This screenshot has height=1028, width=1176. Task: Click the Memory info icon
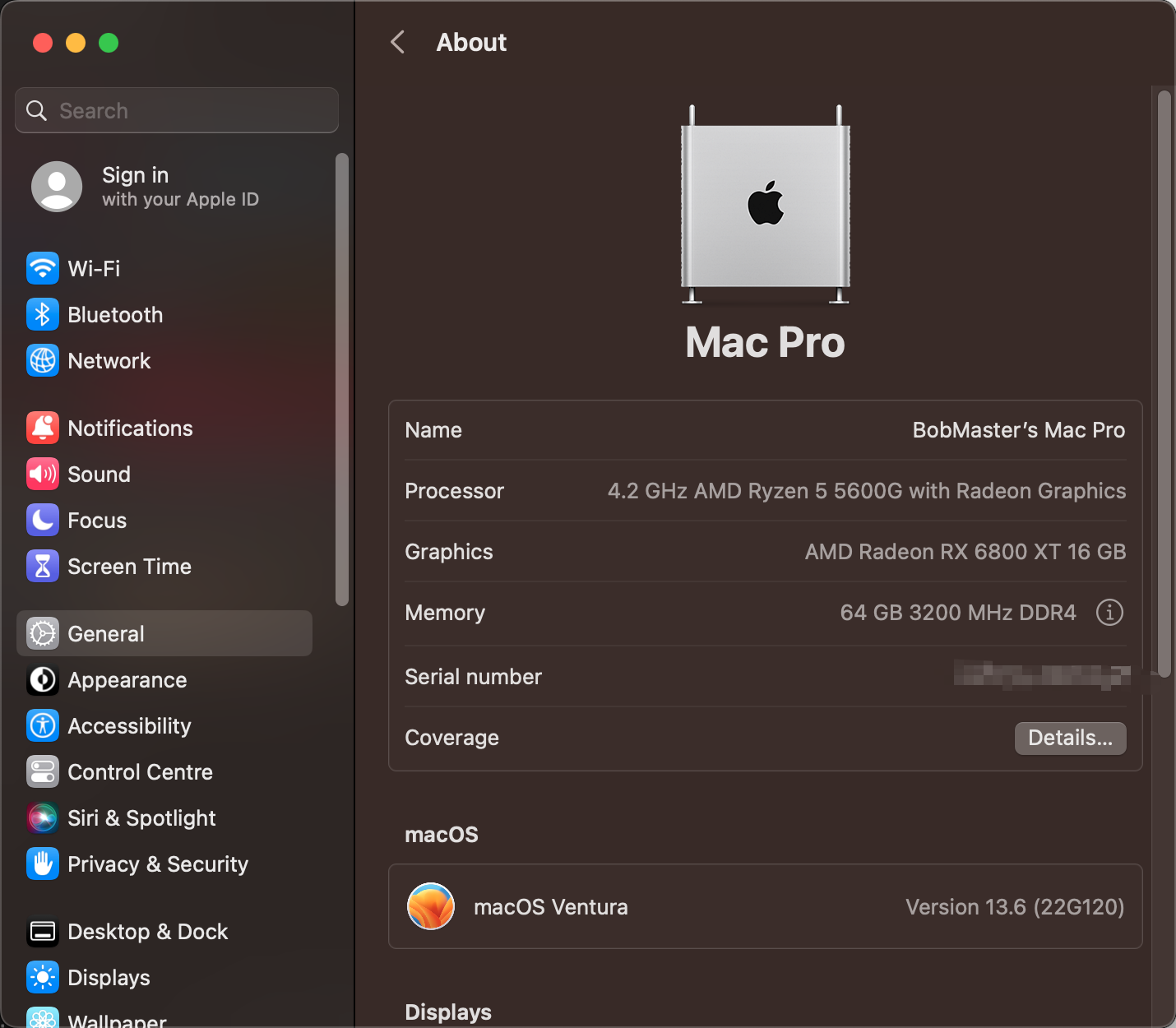[1109, 612]
